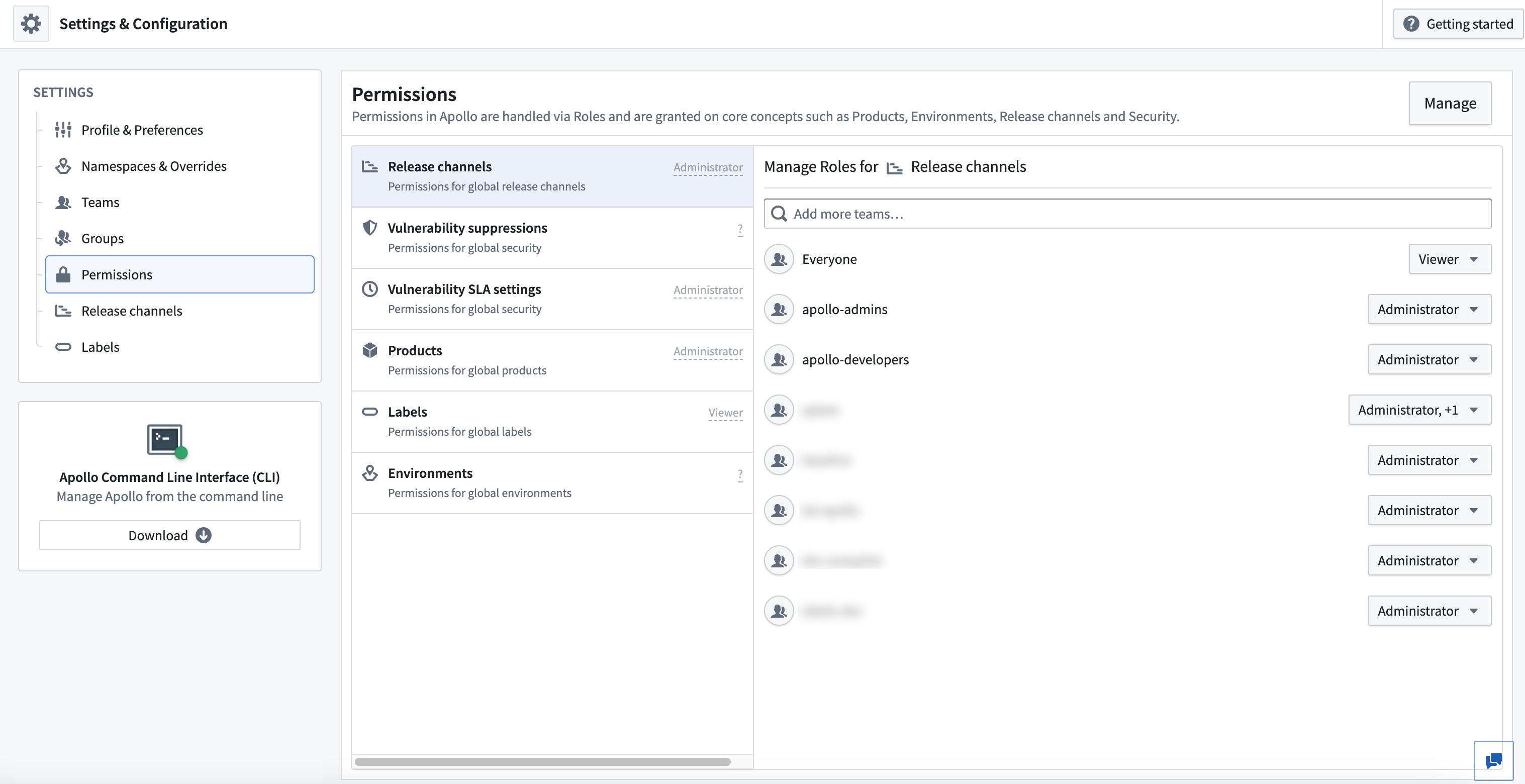Click the search magnifier icon in the teams field

pyautogui.click(x=779, y=214)
